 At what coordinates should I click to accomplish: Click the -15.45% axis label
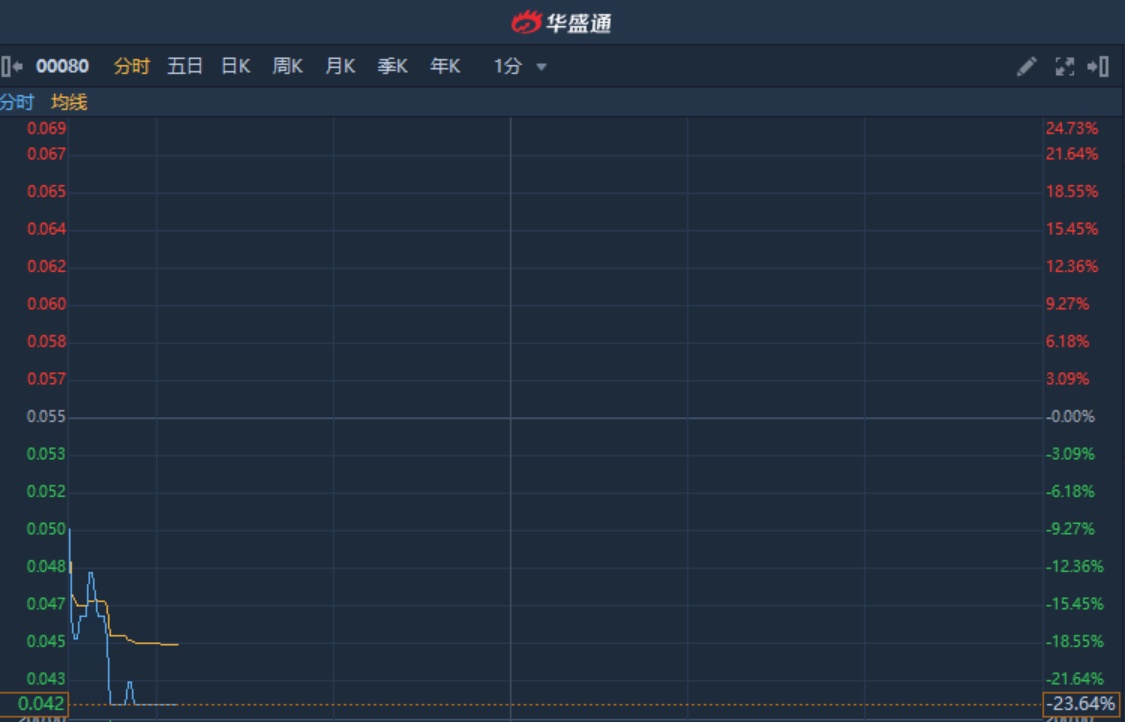click(1075, 604)
